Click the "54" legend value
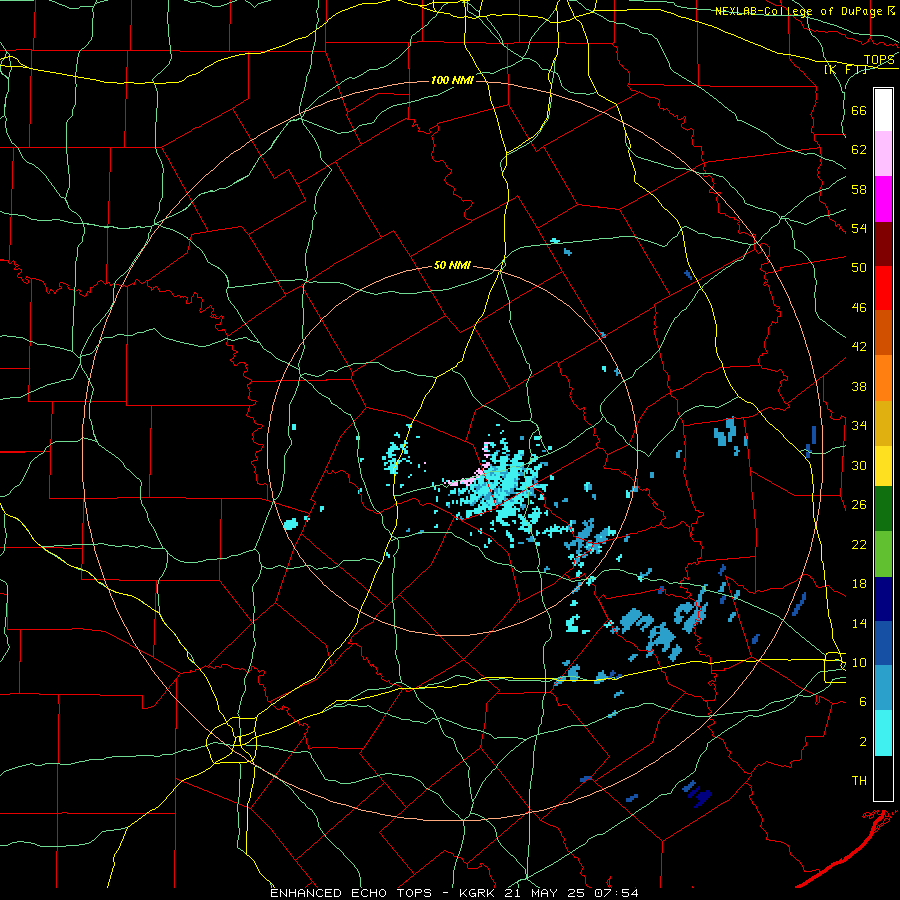Image resolution: width=900 pixels, height=900 pixels. (x=859, y=228)
